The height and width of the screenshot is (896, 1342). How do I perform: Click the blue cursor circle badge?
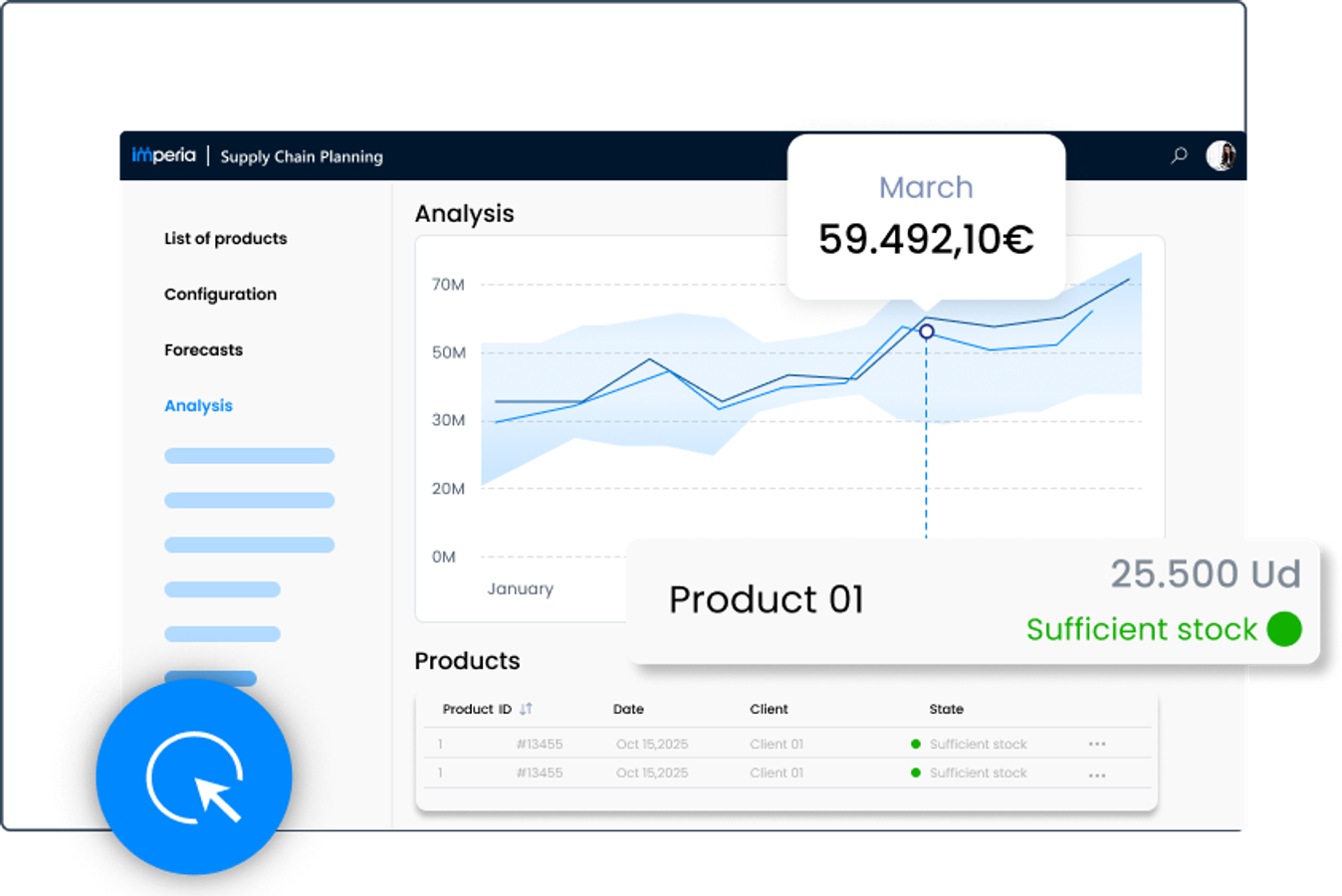[194, 778]
